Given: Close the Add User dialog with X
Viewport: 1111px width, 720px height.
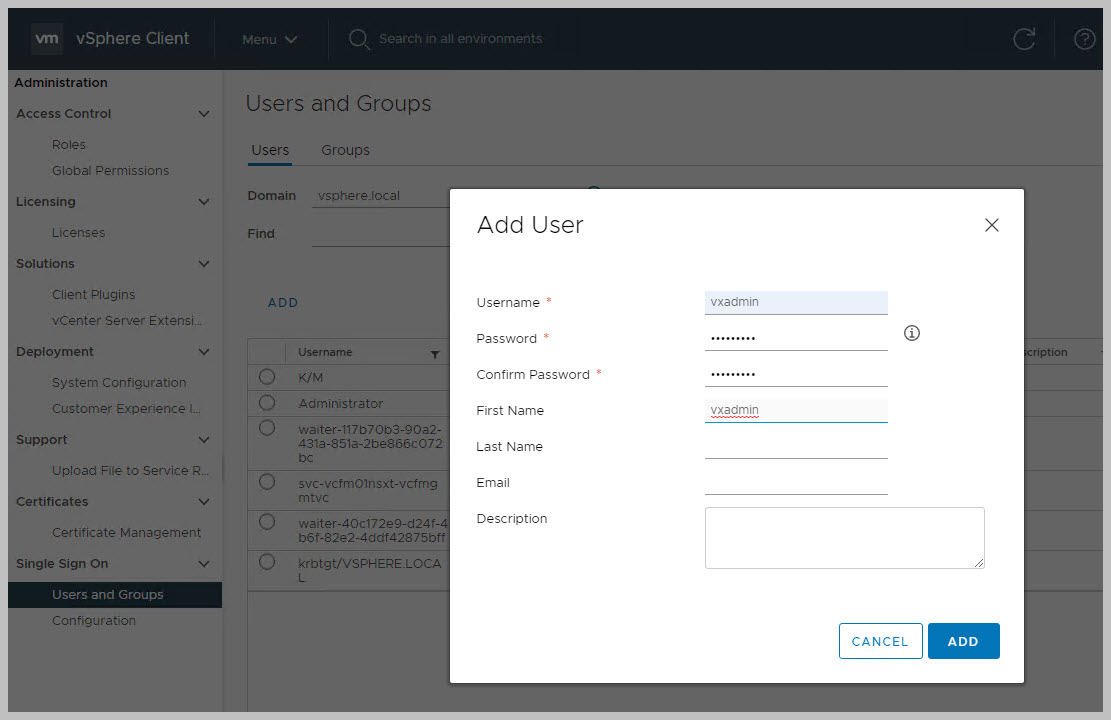Looking at the screenshot, I should pyautogui.click(x=991, y=225).
